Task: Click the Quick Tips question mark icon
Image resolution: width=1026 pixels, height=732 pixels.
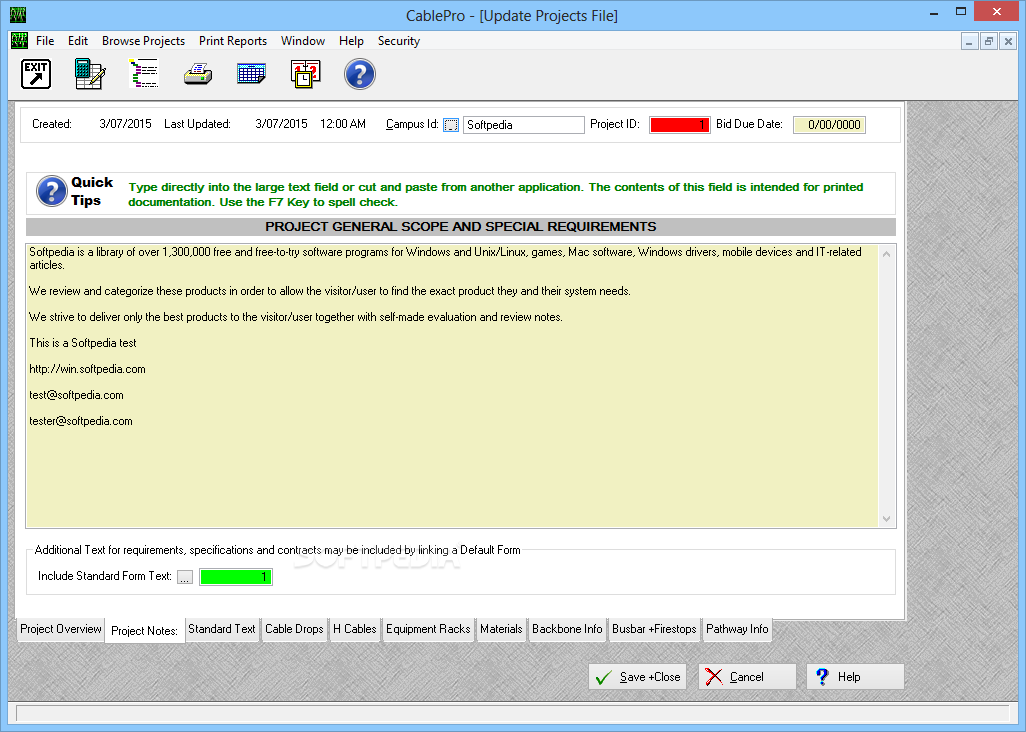Action: [52, 191]
